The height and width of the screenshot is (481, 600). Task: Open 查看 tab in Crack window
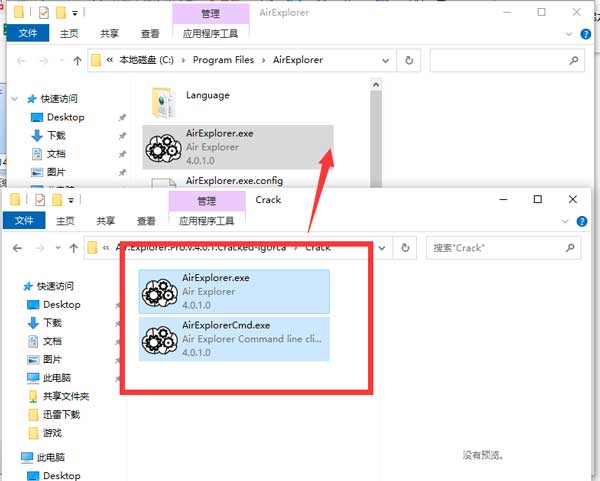(x=146, y=221)
